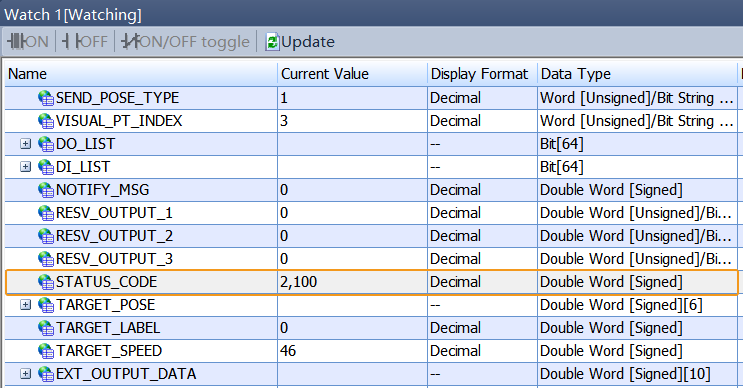Click the OFF contact toolbar button

coord(85,42)
